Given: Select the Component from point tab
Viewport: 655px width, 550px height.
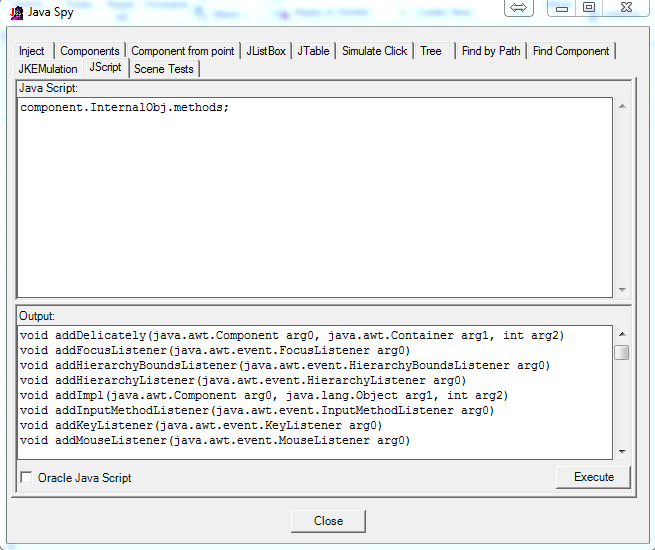Looking at the screenshot, I should coord(183,51).
